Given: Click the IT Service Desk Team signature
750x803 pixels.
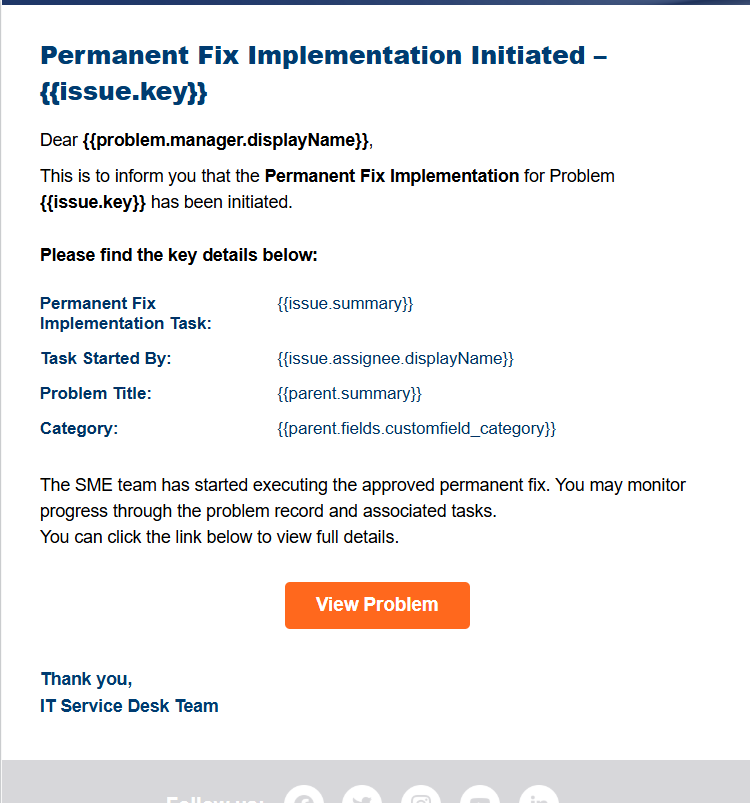Looking at the screenshot, I should coord(129,706).
